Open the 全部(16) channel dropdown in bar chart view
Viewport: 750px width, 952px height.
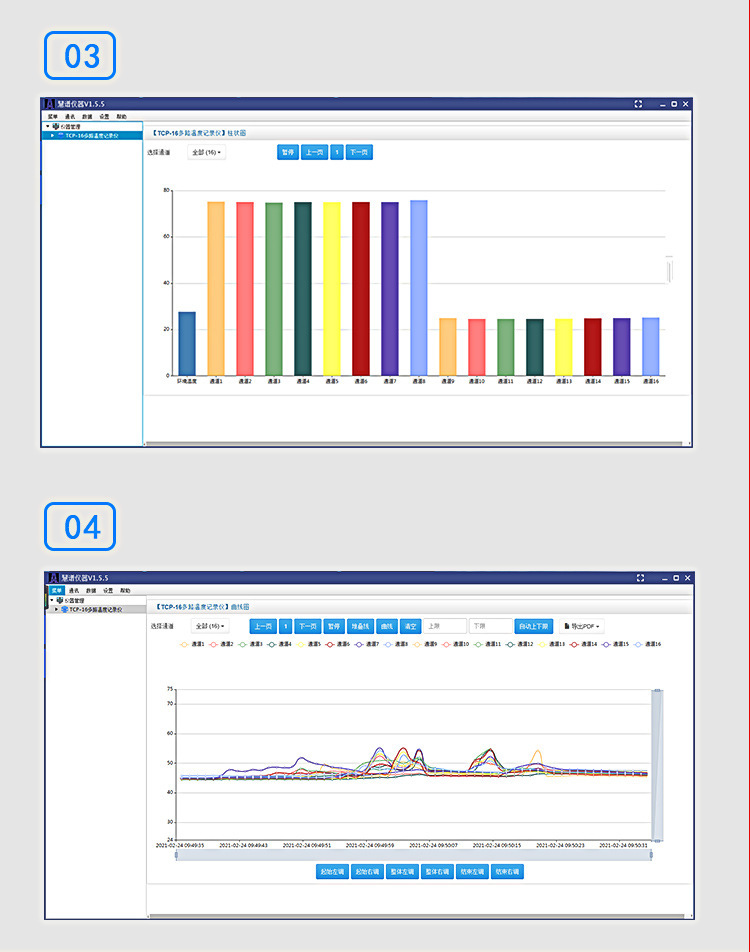[206, 152]
